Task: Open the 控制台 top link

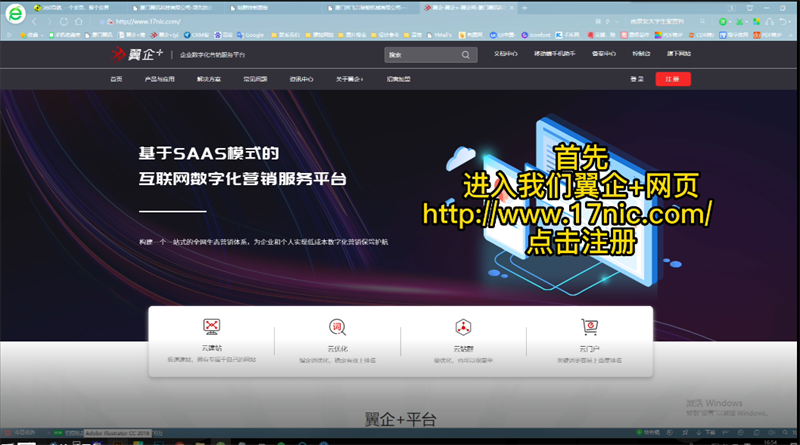Action: pos(641,54)
